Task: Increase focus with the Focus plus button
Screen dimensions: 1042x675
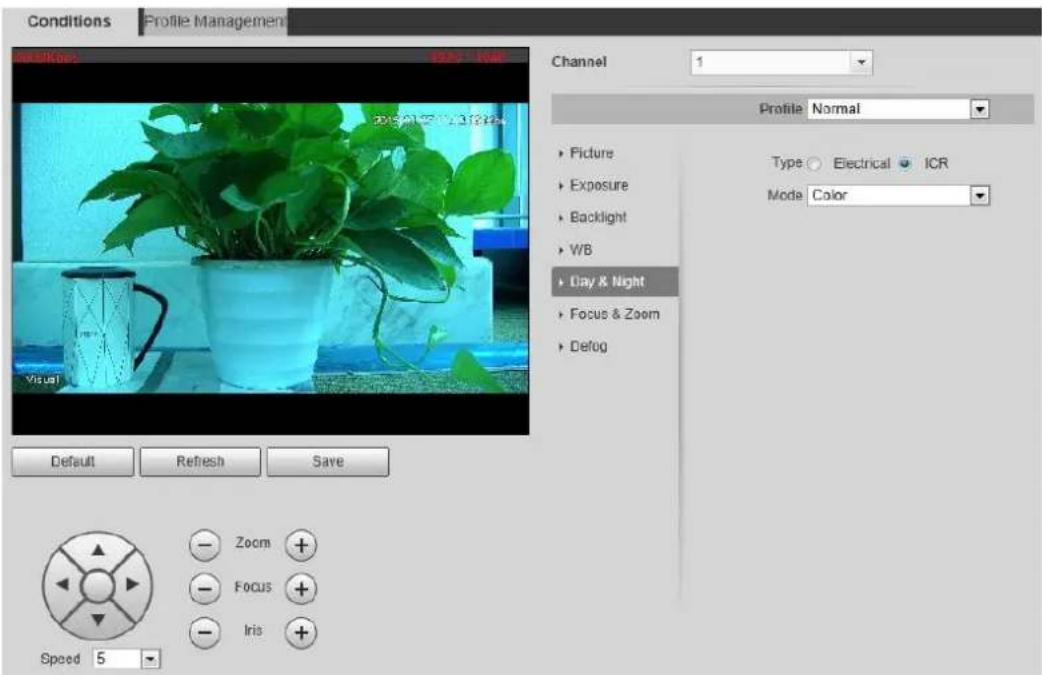Action: [x=301, y=589]
